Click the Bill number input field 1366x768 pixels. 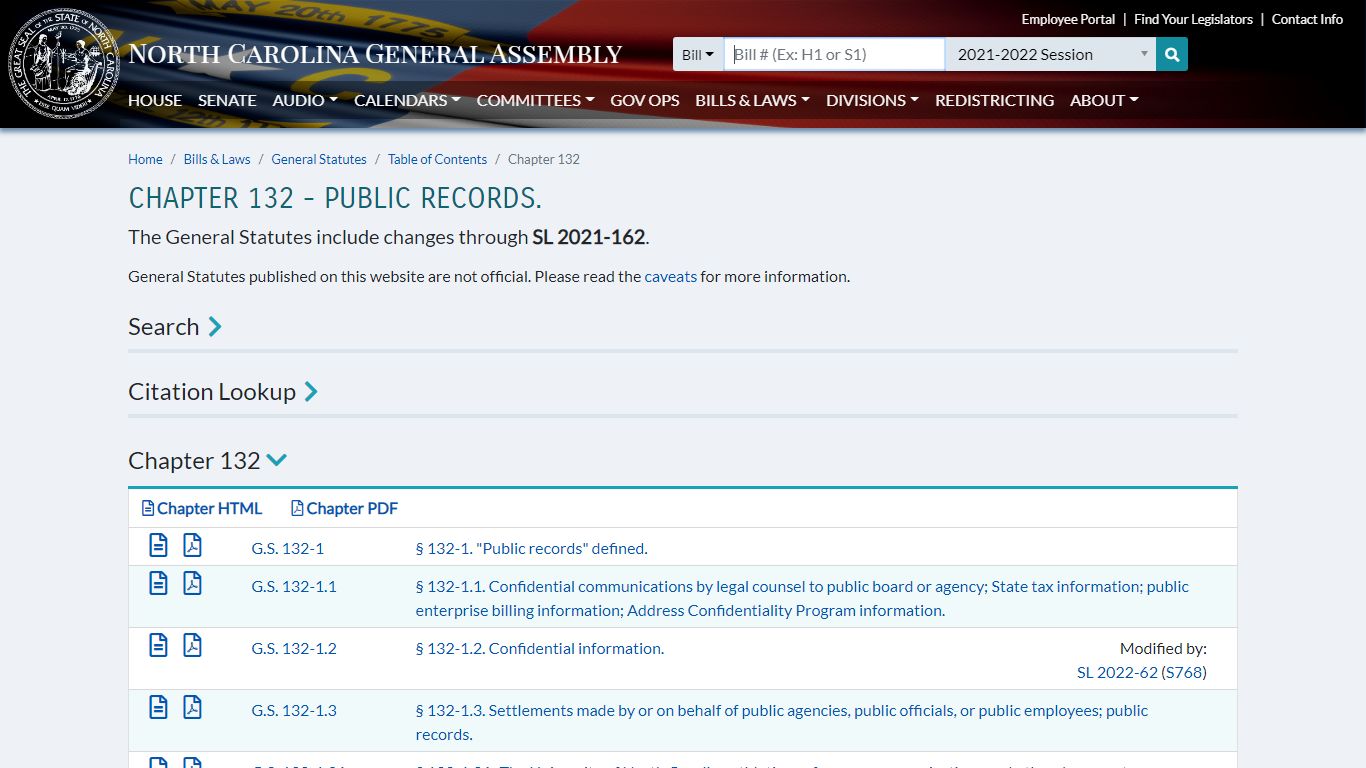[x=834, y=54]
